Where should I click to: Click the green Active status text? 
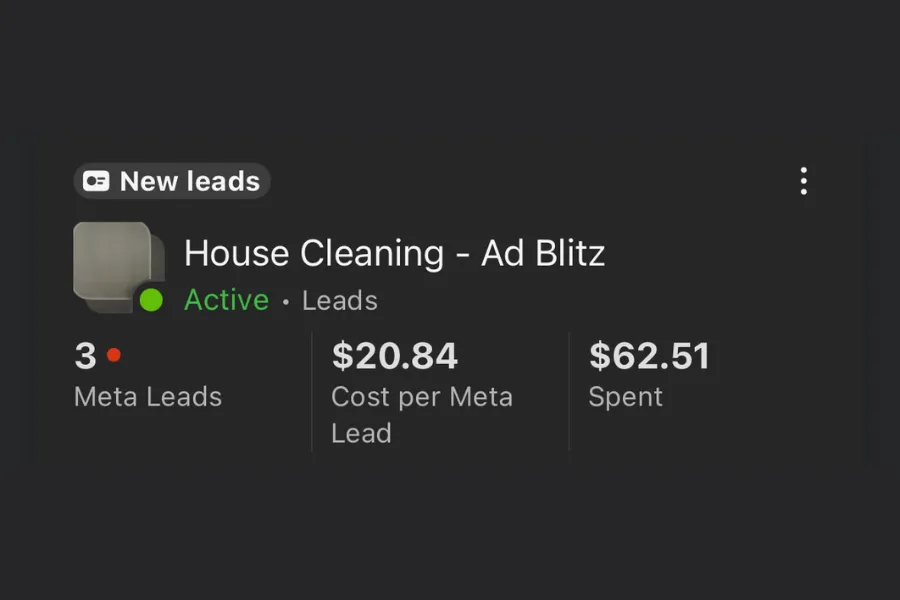226,300
